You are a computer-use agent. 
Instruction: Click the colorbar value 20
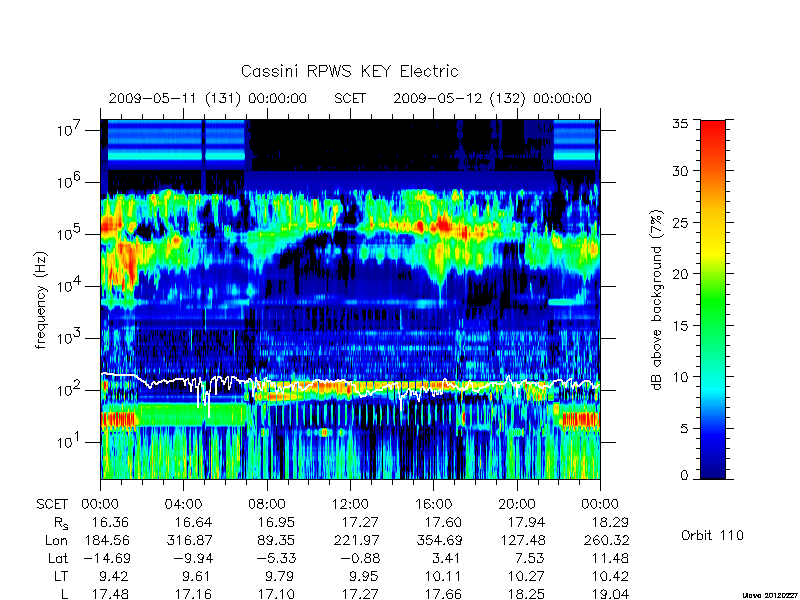click(x=680, y=273)
